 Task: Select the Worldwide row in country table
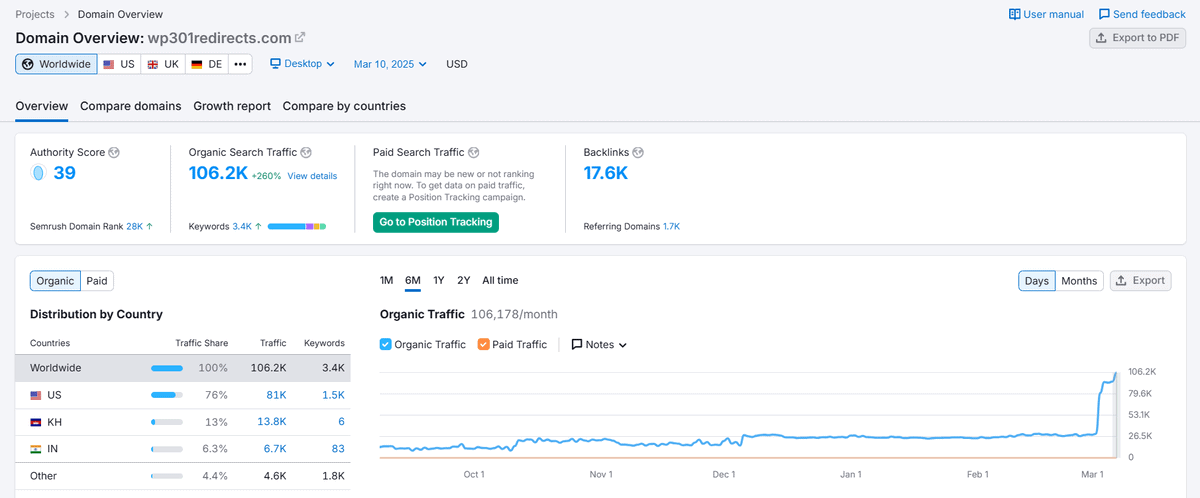point(183,368)
